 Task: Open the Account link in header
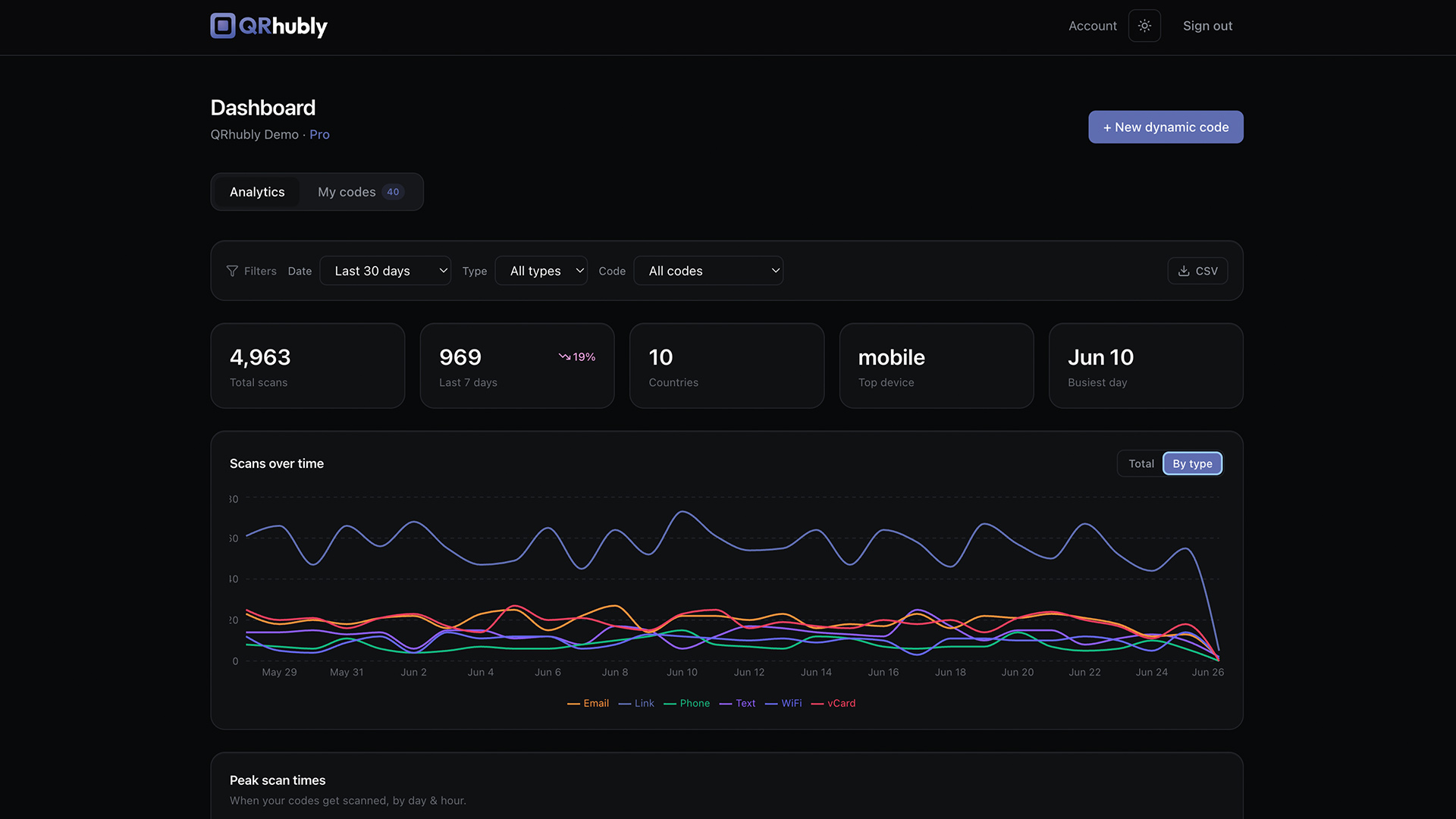(x=1093, y=26)
